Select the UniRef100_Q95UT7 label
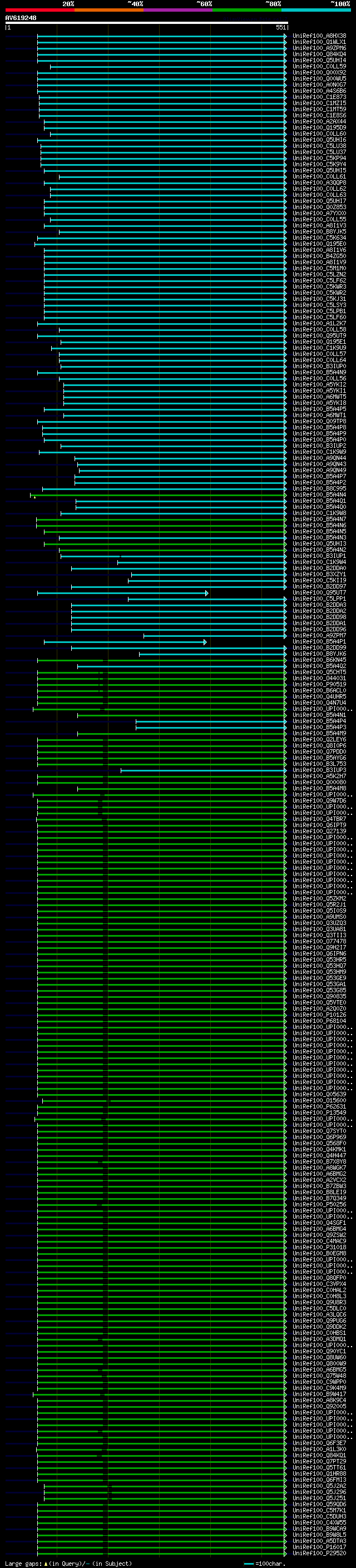Viewport: 356px width, 1568px height. (319, 593)
